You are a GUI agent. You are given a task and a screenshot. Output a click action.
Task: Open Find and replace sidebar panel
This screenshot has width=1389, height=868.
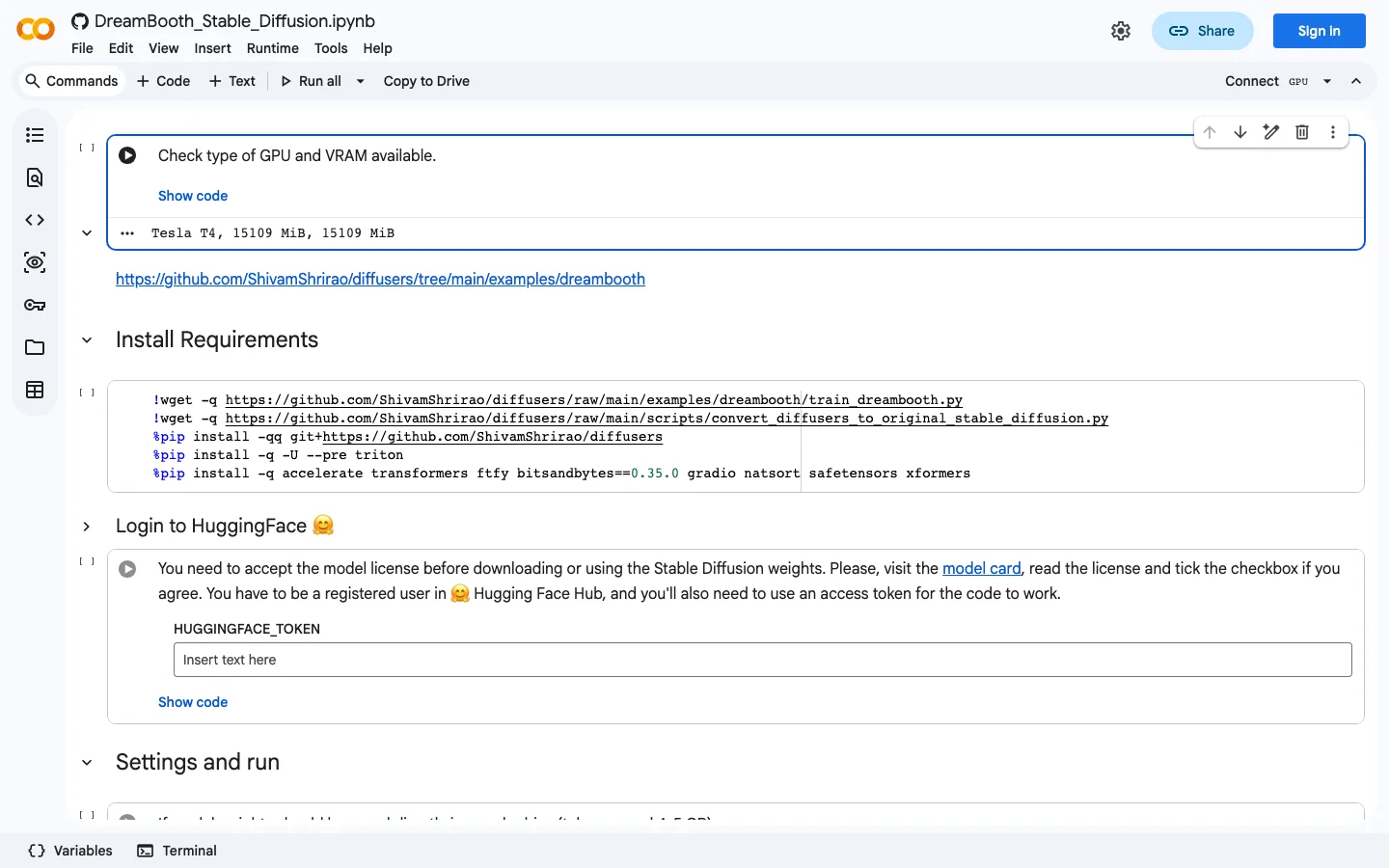(35, 177)
